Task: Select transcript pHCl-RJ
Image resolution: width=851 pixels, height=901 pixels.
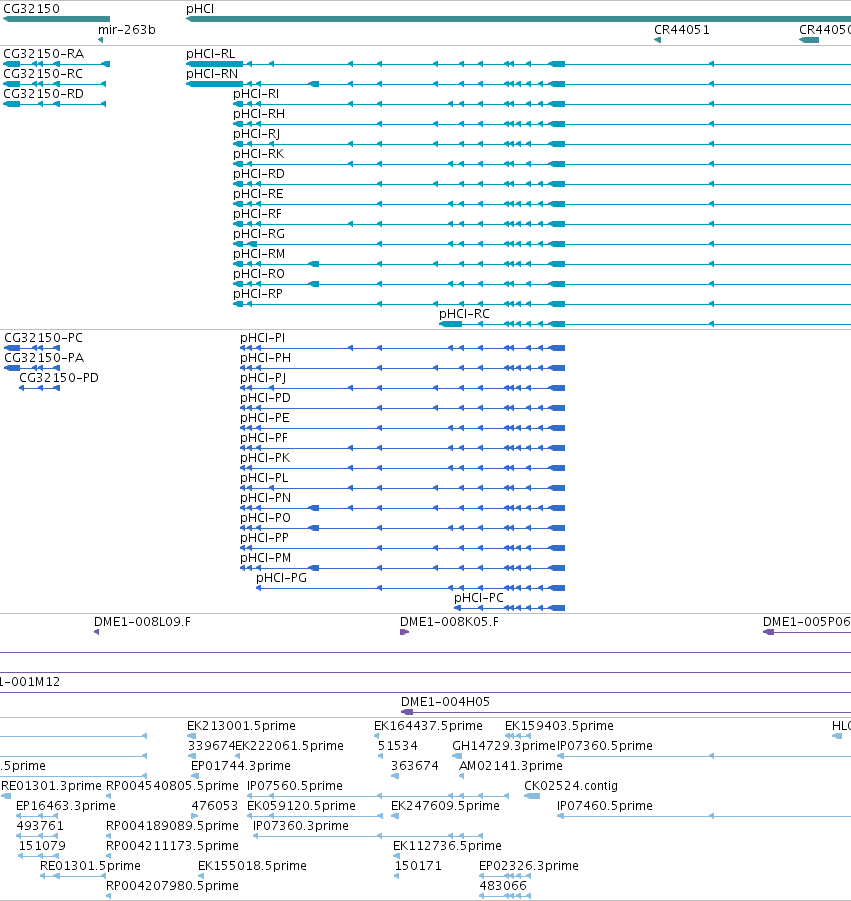Action: point(257,134)
